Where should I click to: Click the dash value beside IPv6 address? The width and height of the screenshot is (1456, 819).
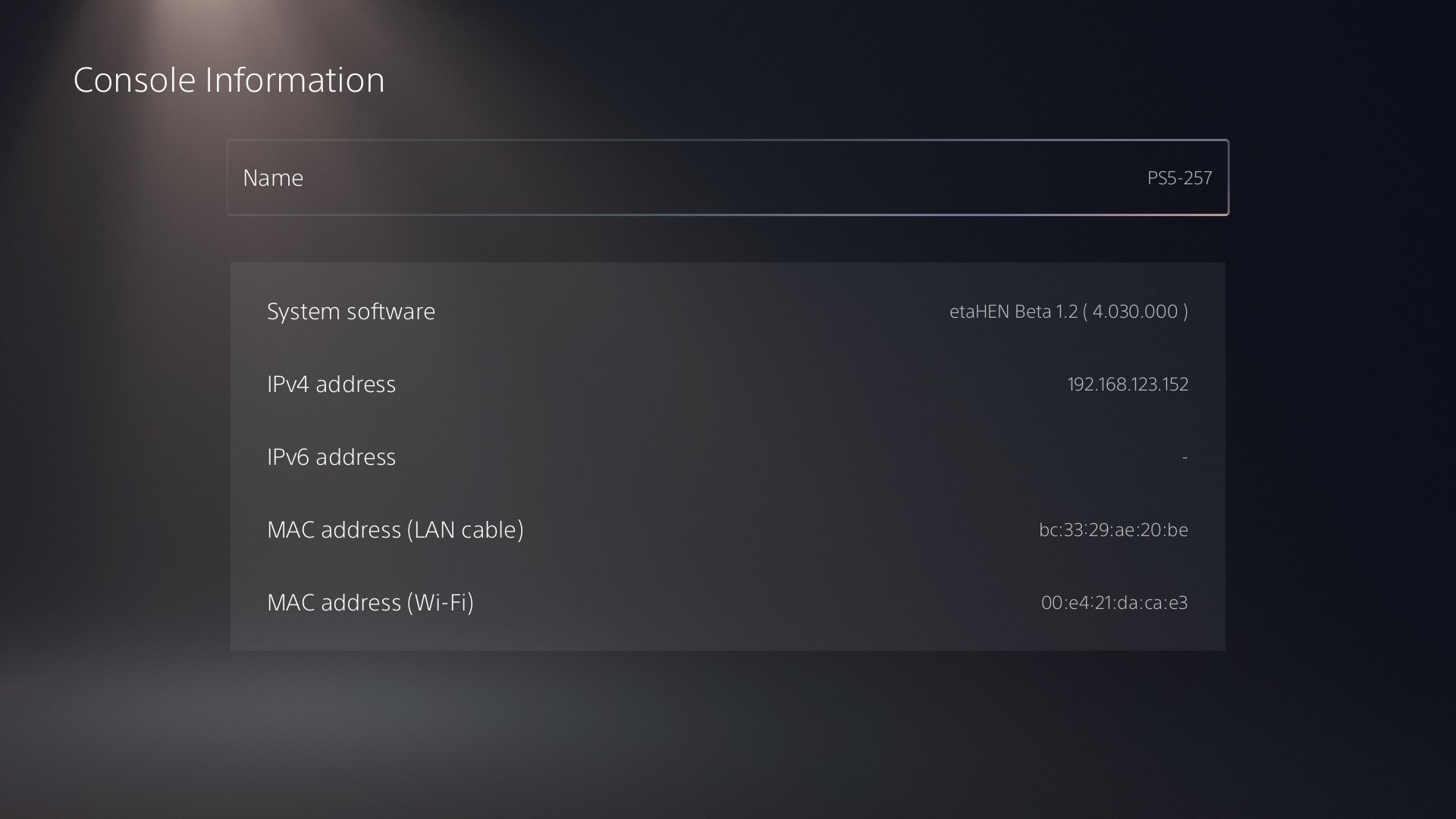pos(1185,457)
